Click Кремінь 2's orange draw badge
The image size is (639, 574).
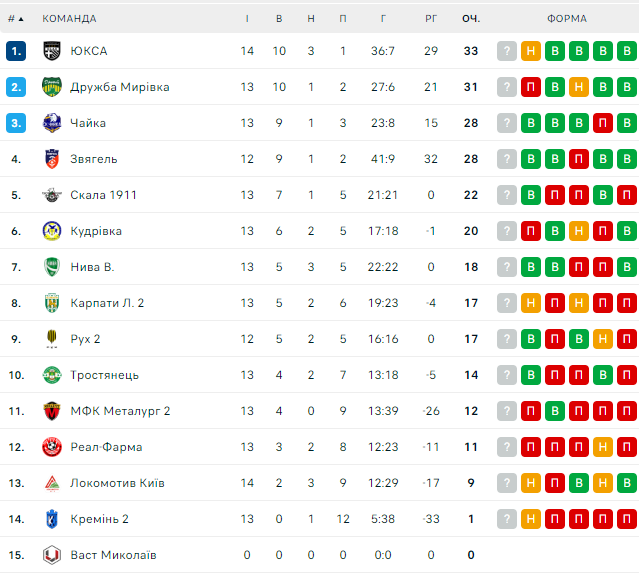pyautogui.click(x=531, y=519)
